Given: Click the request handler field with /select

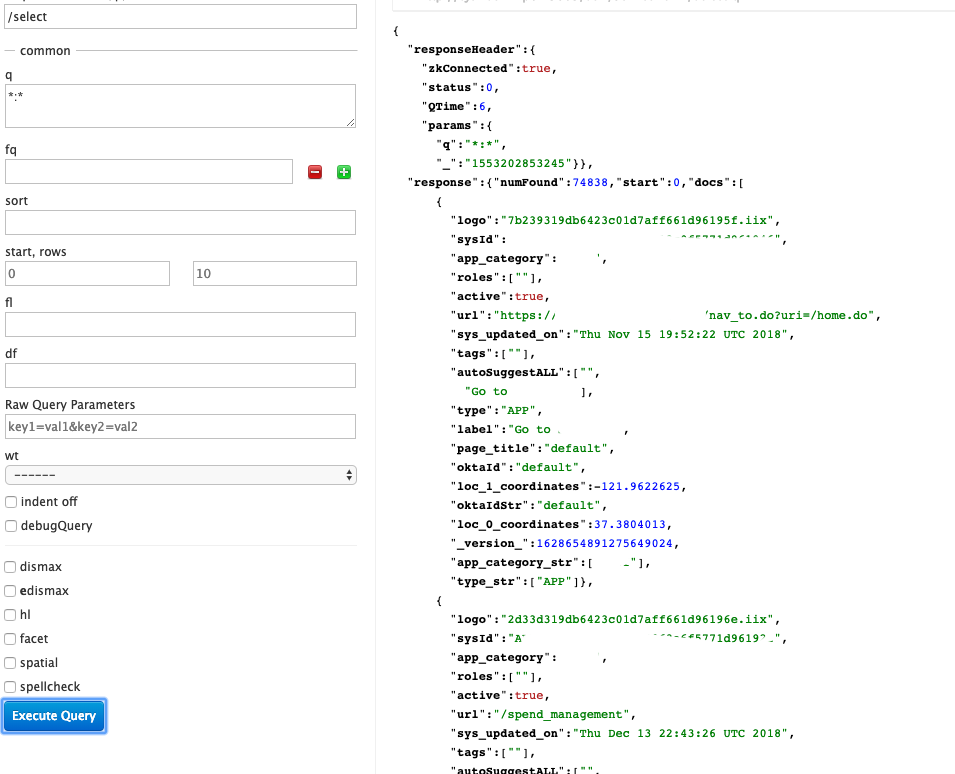Looking at the screenshot, I should [181, 17].
